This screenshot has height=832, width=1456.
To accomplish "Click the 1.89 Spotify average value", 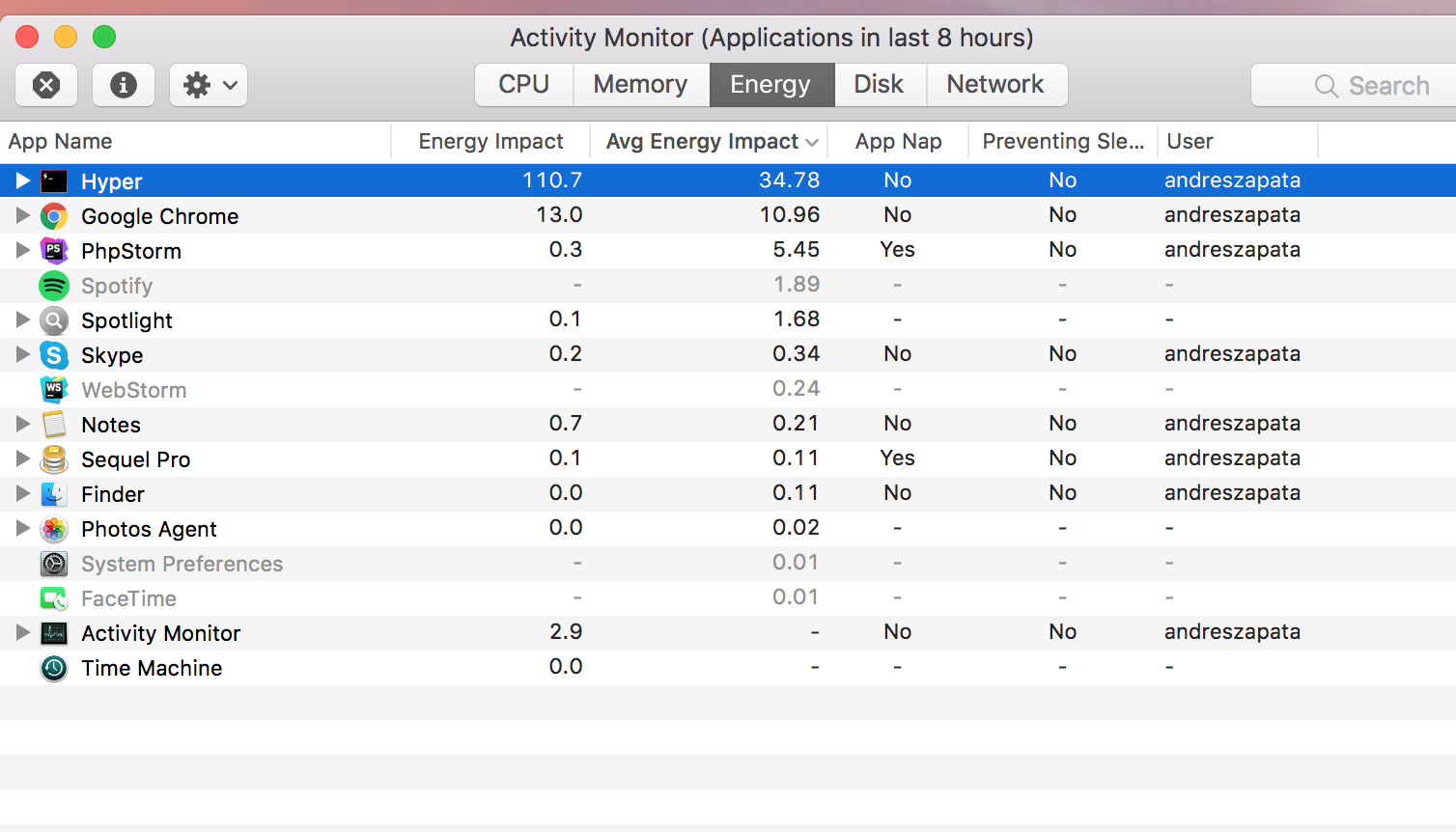I will point(797,284).
